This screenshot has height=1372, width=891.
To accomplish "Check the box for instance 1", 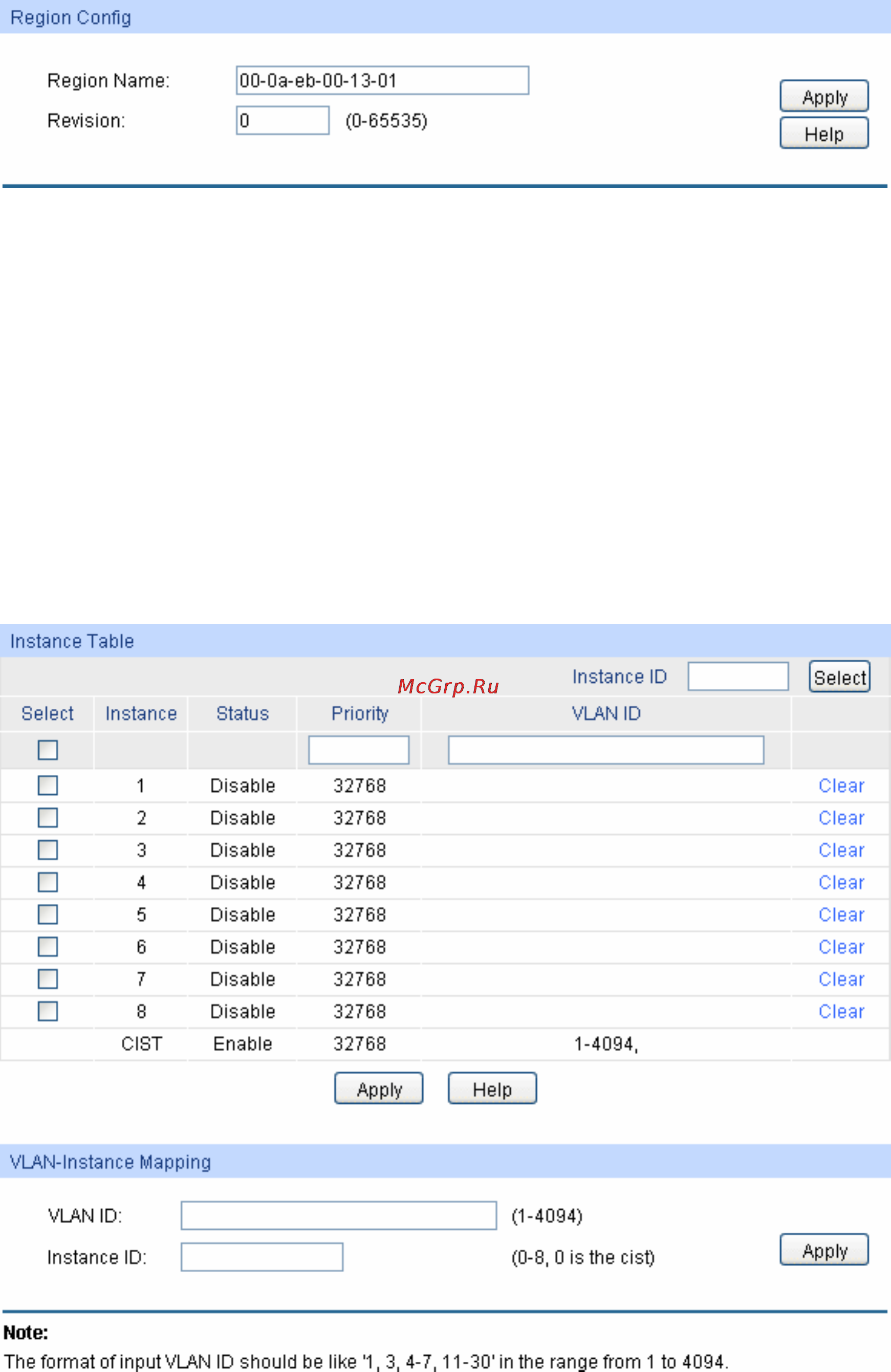I will (x=48, y=785).
